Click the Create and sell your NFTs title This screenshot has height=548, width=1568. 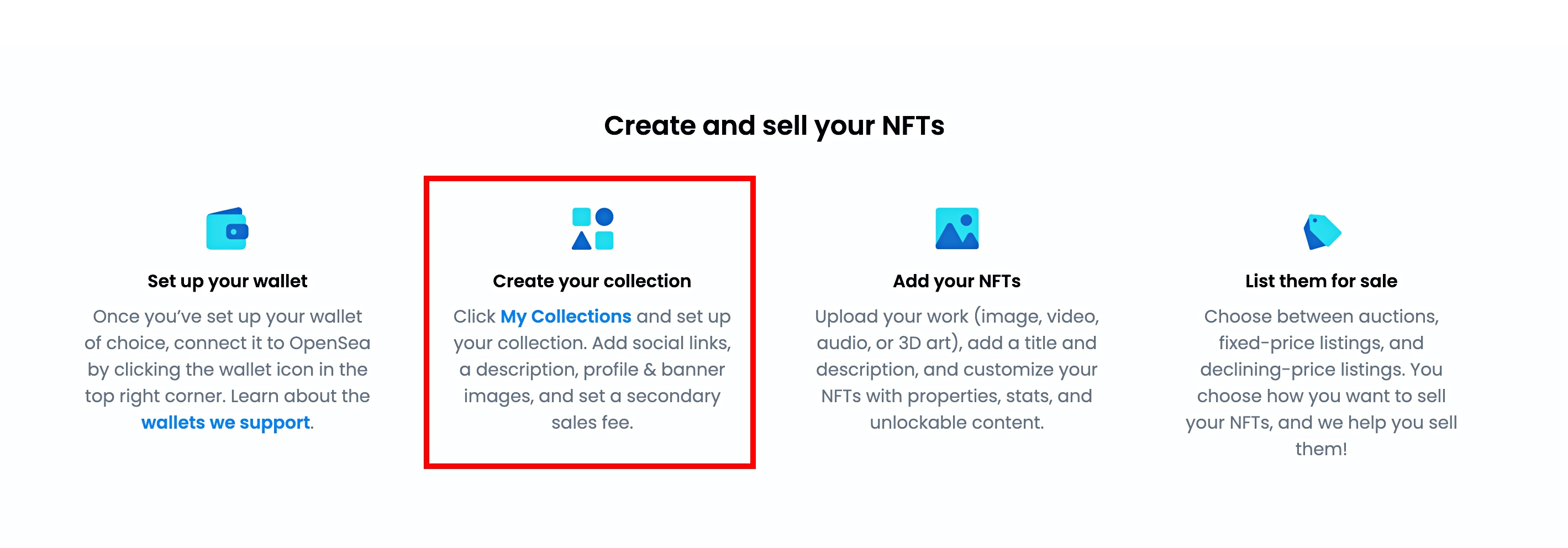774,126
